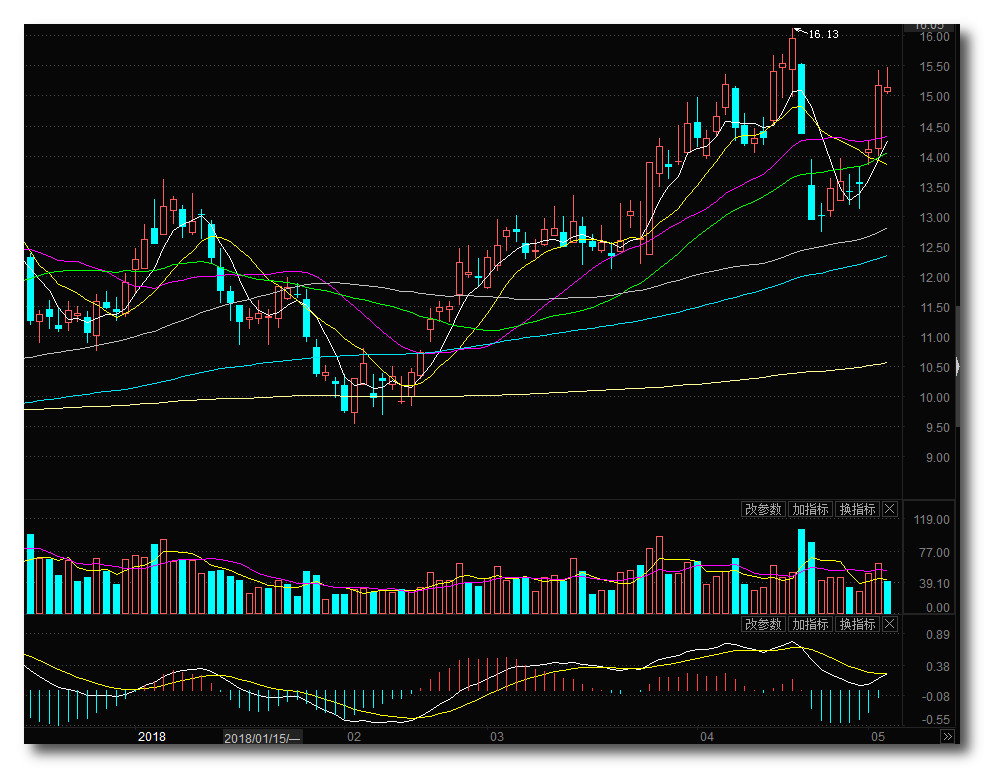Click 改参数 in the volume panel
Screen dimensions: 984x768
(x=762, y=509)
